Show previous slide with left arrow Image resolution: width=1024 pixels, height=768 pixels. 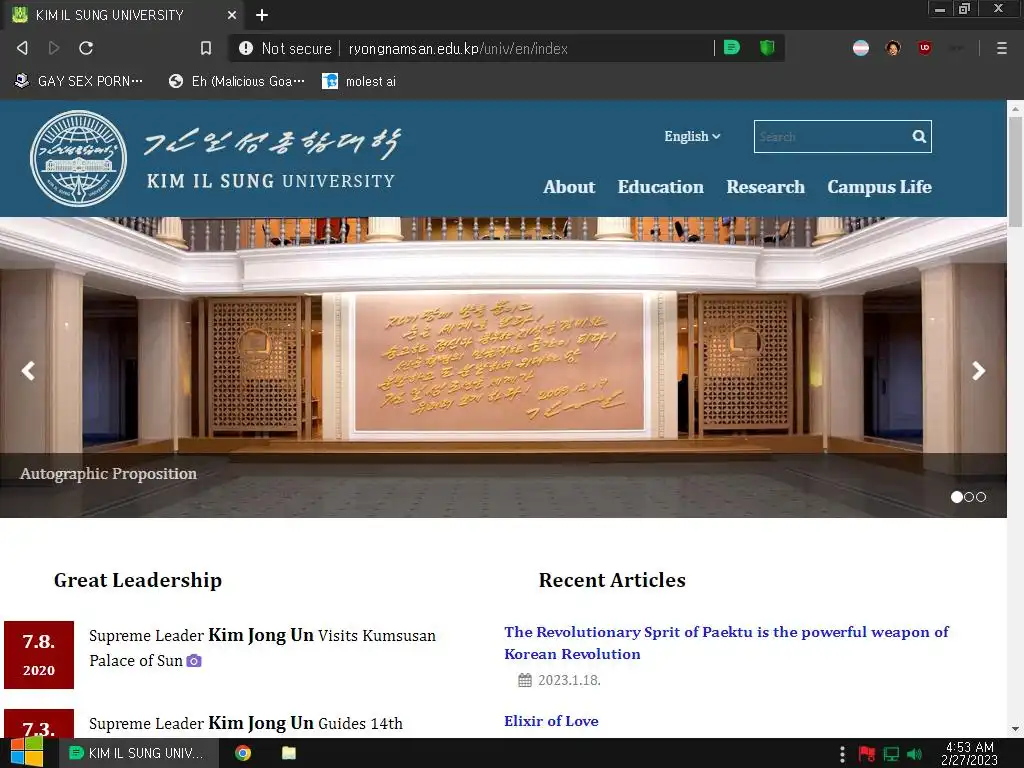click(x=28, y=371)
